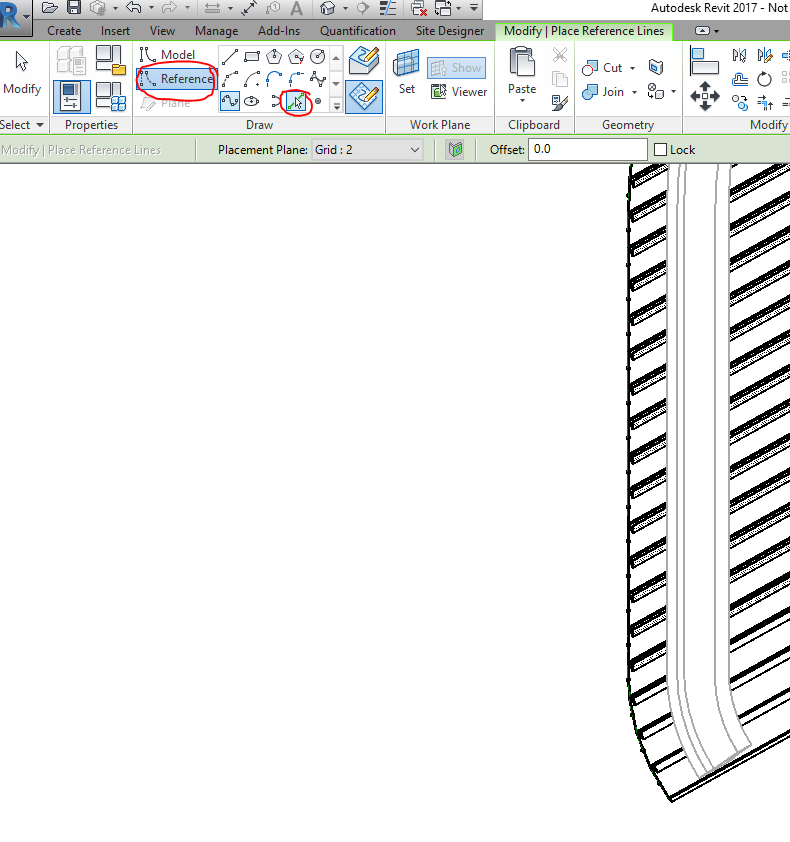Select the Fillet Arc draw tool

(296, 79)
